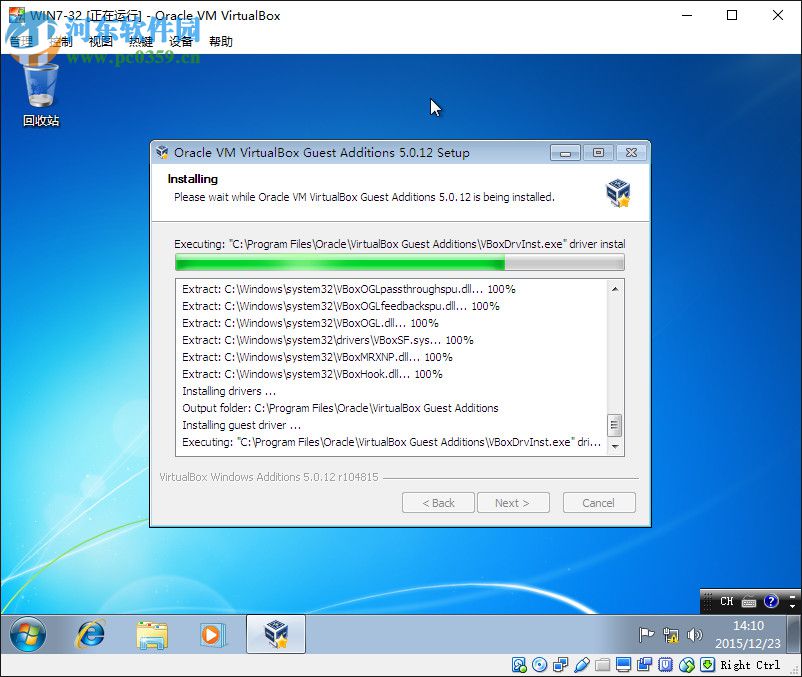Viewport: 802px width, 677px height.
Task: Click the install log scrollbar down arrow
Action: click(x=615, y=447)
